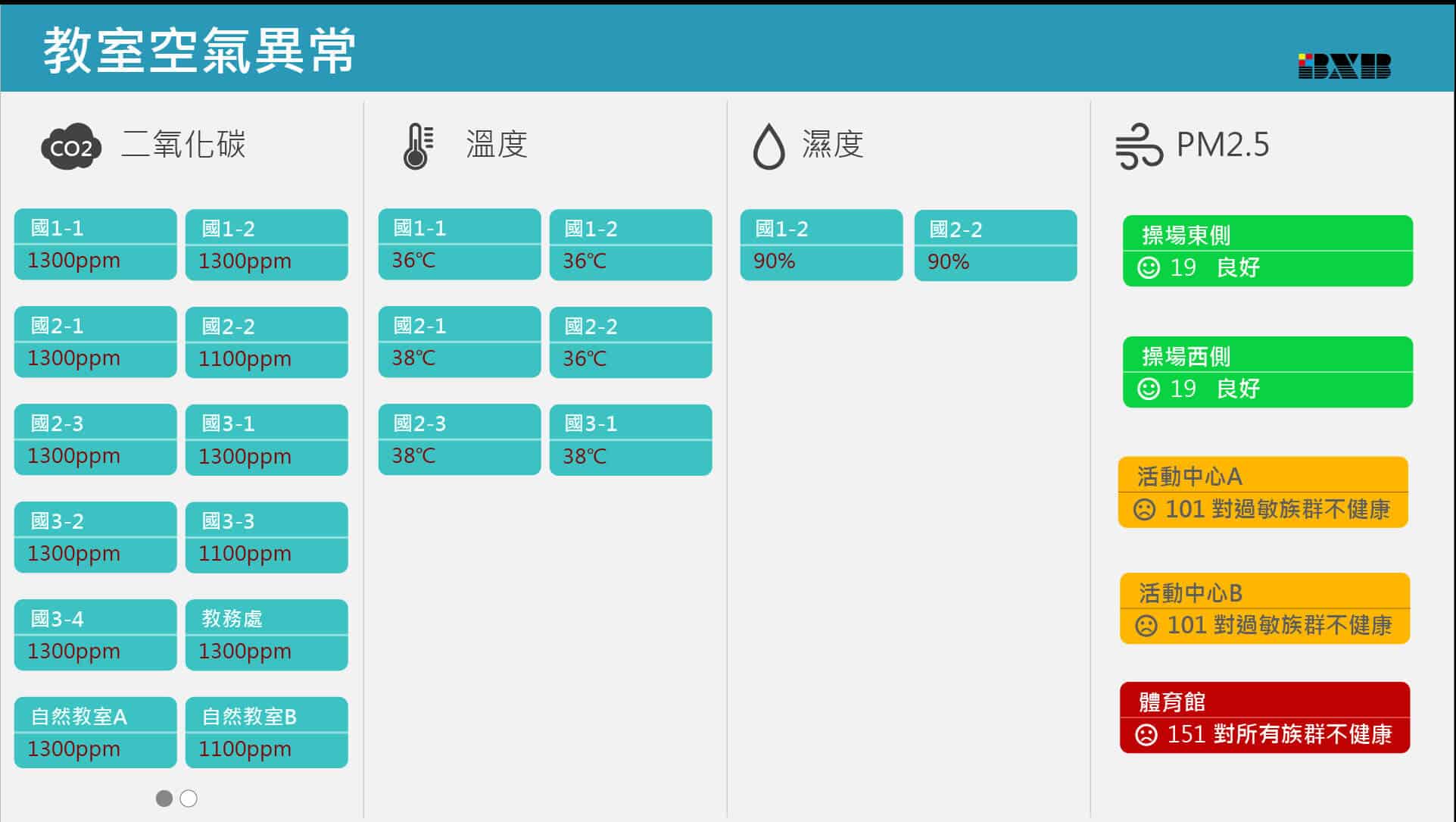The image size is (1456, 822).
Task: Click the thermometer temperature icon
Action: coord(417,146)
